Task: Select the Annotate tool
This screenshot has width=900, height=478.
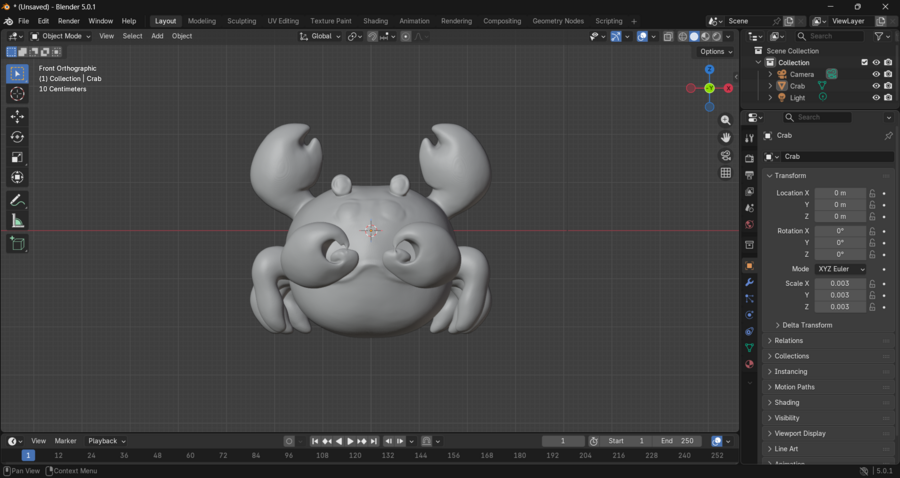Action: 17,201
